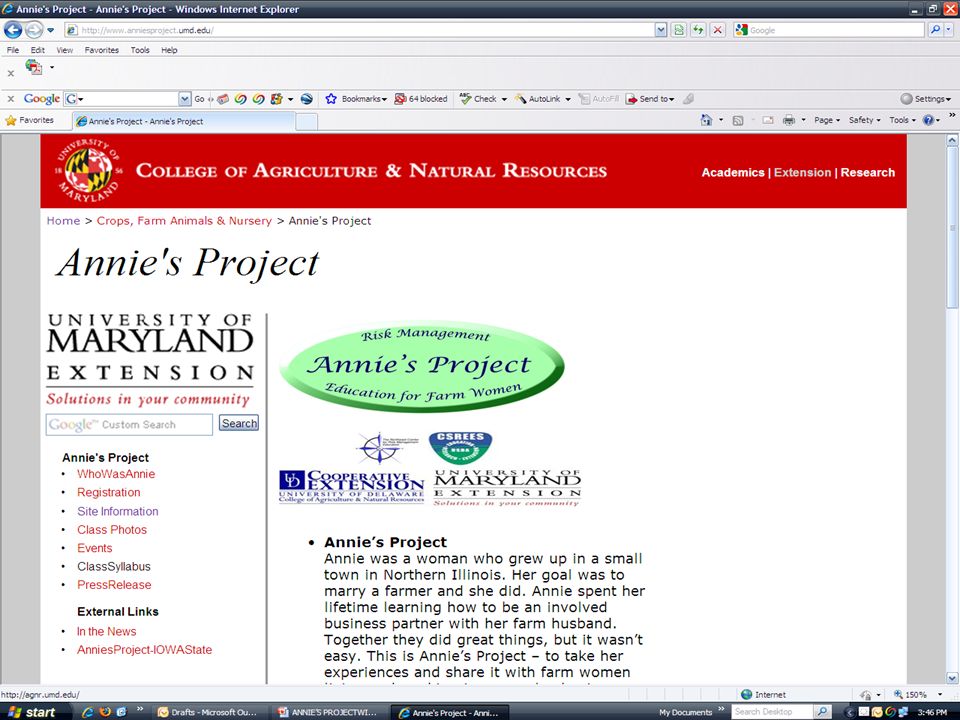960x720 pixels.
Task: Click the Compatibility View icon
Action: tap(679, 30)
